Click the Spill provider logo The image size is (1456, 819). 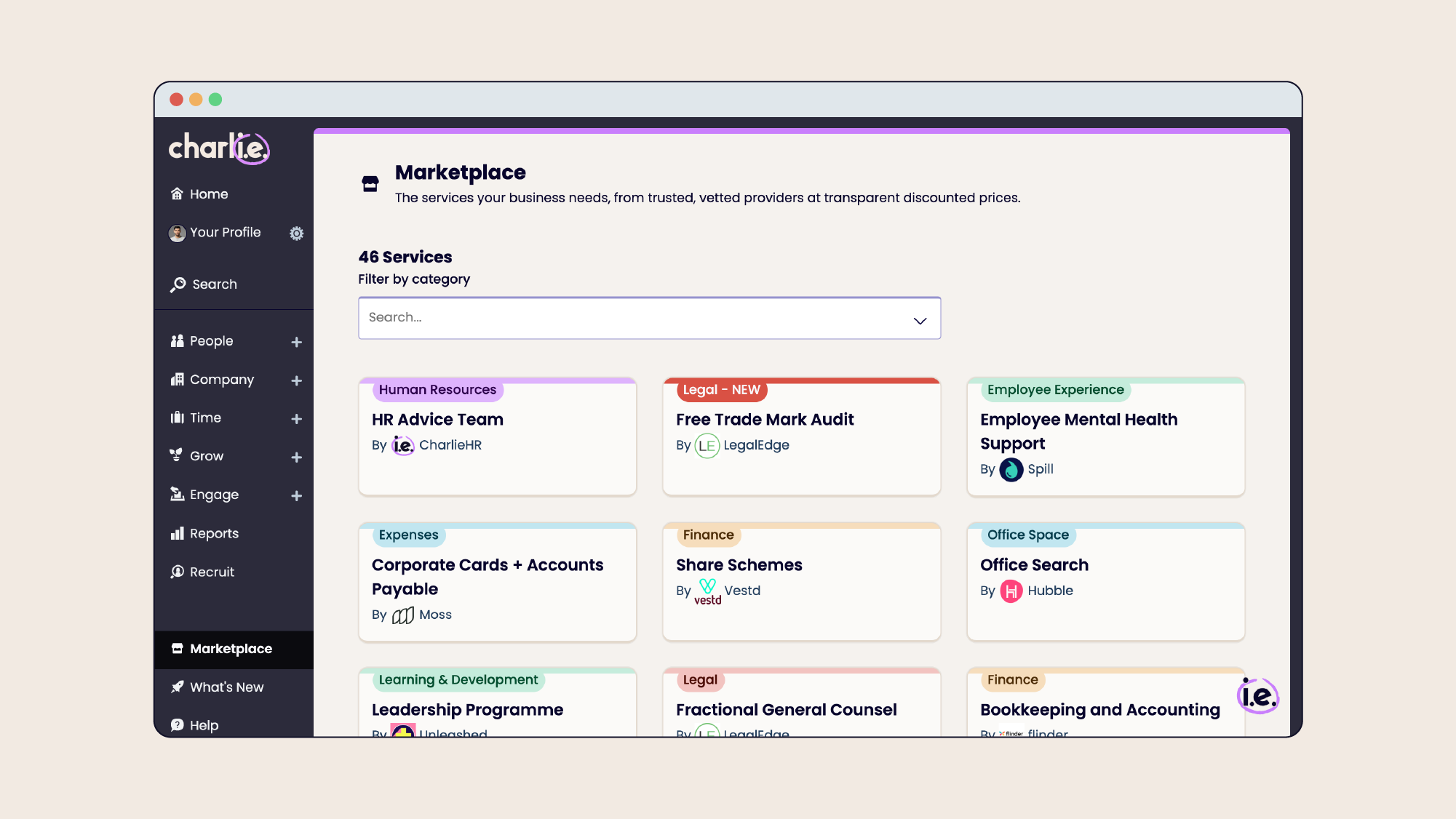1011,469
